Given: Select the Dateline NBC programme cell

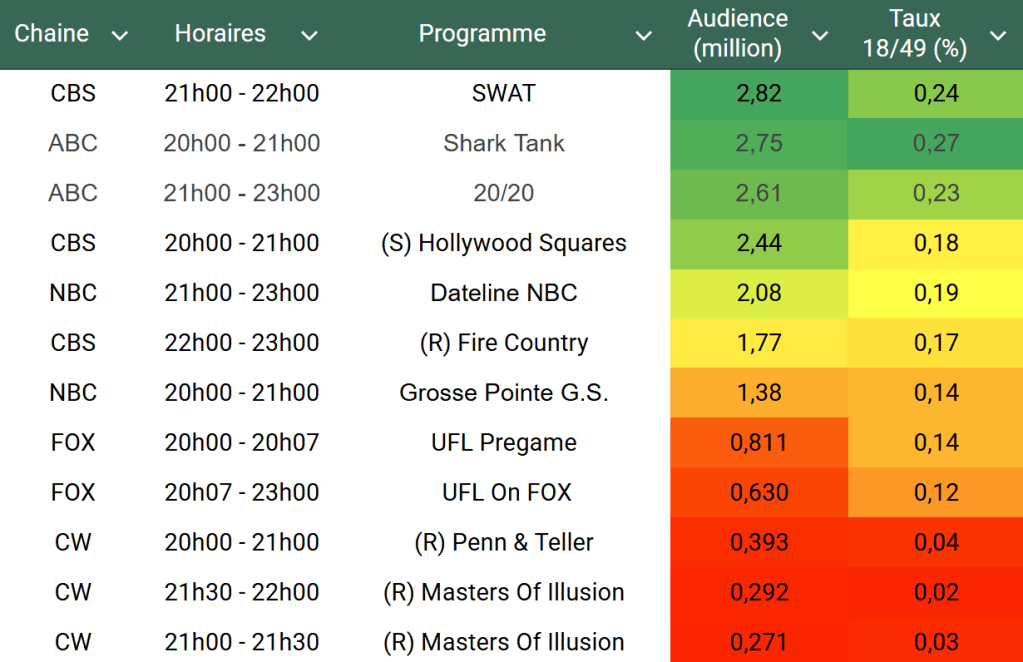Looking at the screenshot, I should (x=504, y=293).
